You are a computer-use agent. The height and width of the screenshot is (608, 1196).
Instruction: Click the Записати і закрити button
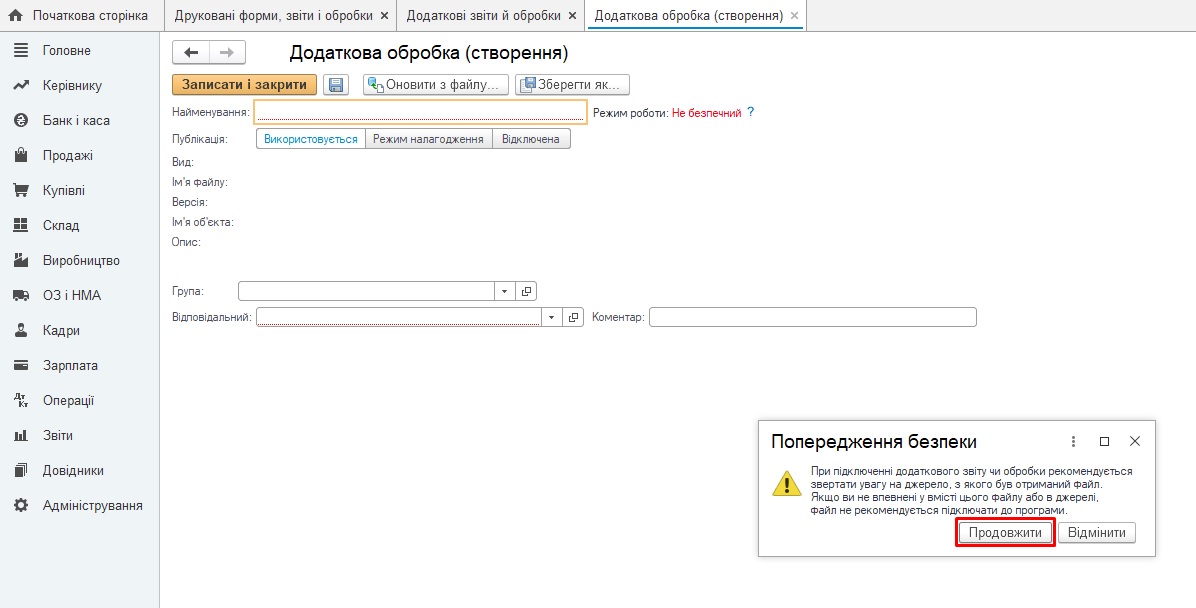tap(244, 85)
